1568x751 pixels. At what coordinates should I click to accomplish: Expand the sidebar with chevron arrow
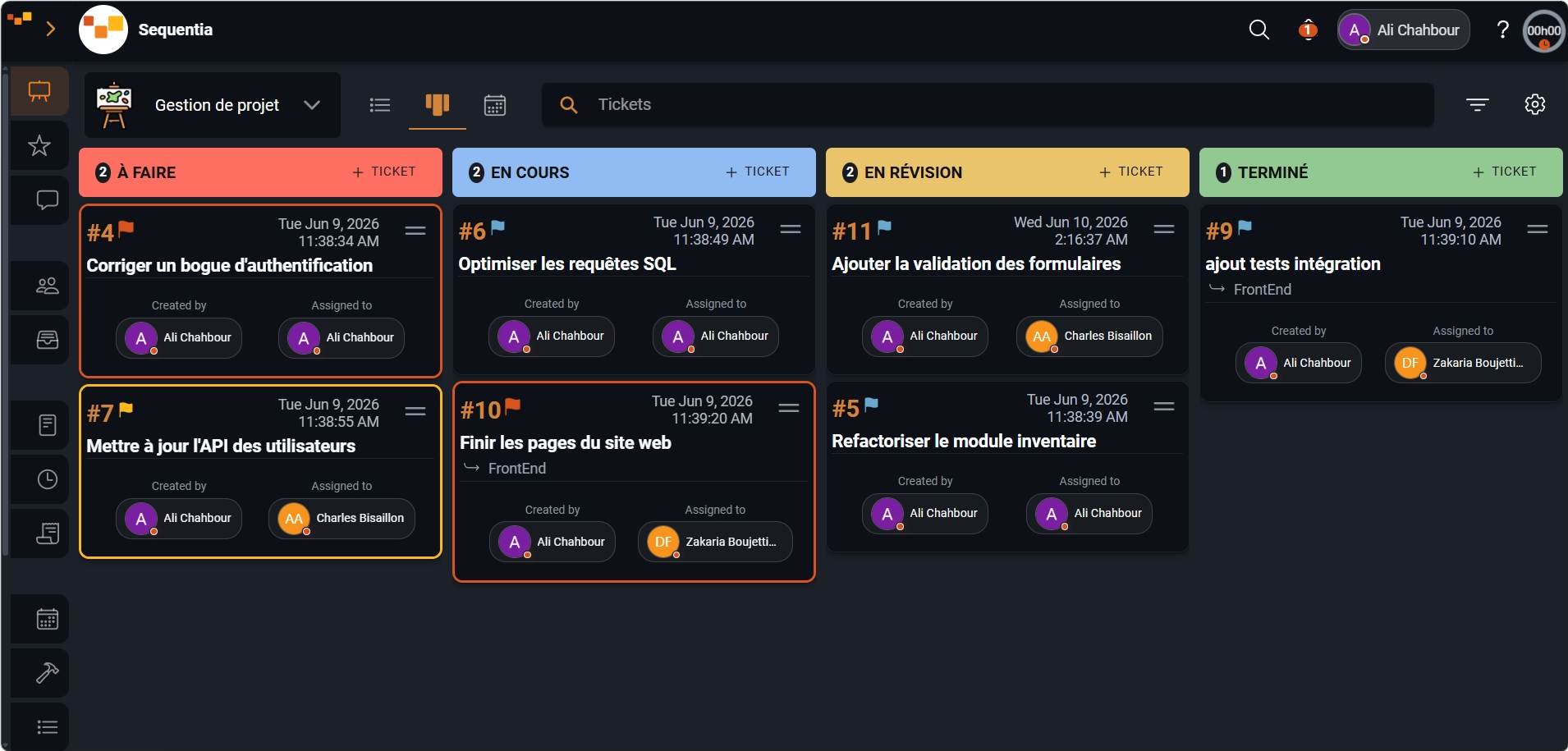click(x=51, y=29)
